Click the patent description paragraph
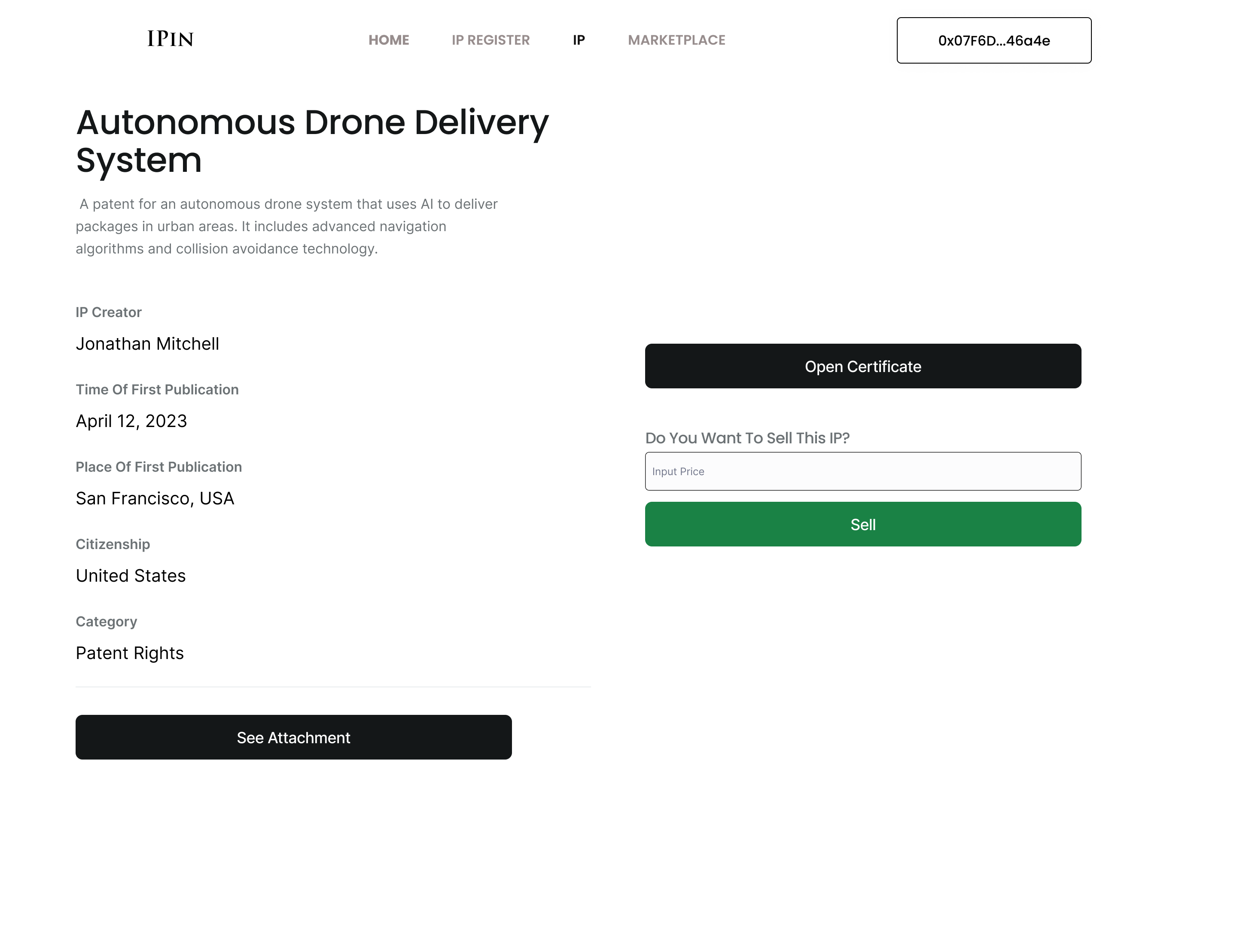The image size is (1237, 952). pyautogui.click(x=286, y=227)
